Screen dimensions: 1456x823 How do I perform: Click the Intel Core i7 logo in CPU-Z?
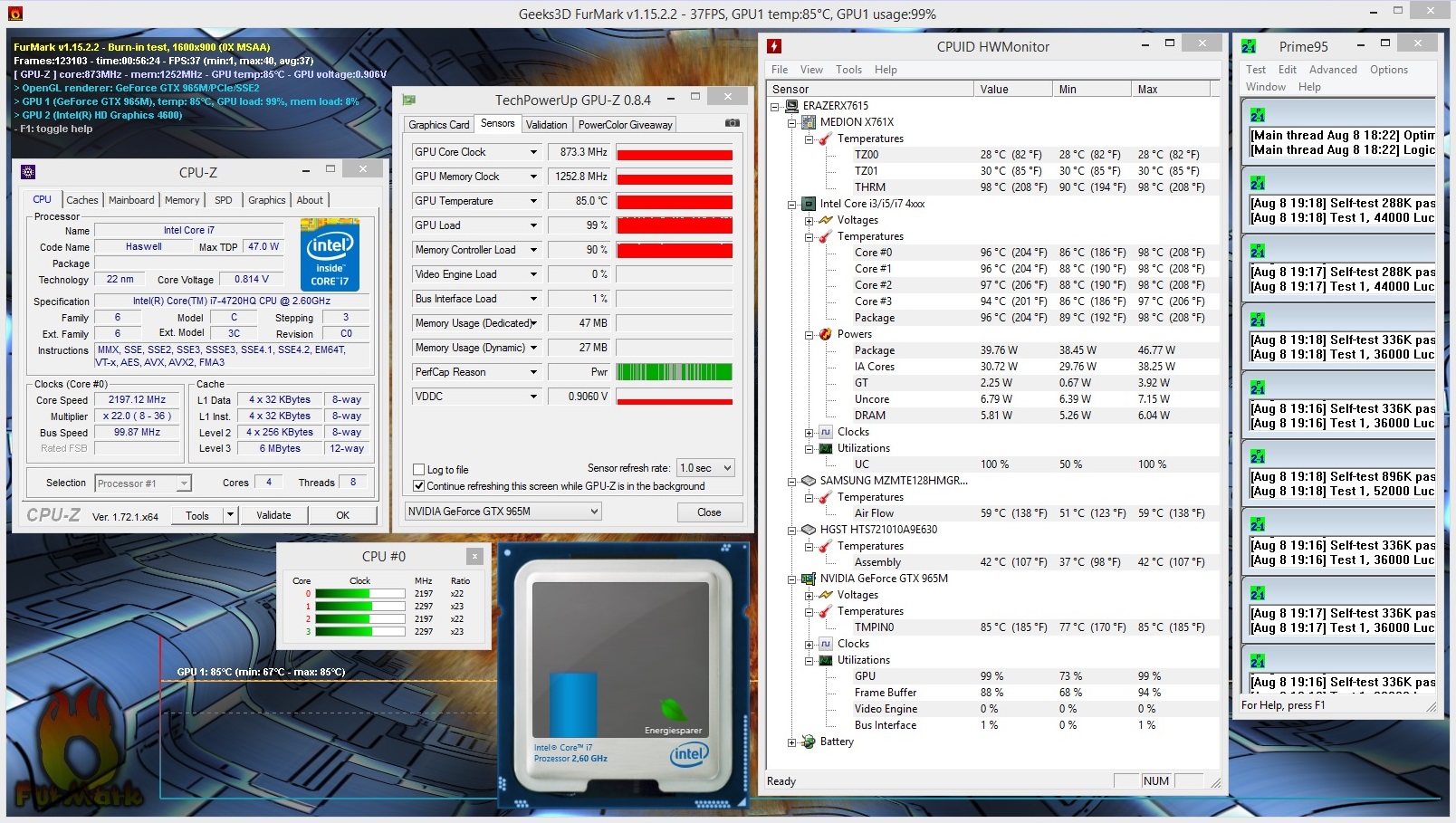[330, 255]
